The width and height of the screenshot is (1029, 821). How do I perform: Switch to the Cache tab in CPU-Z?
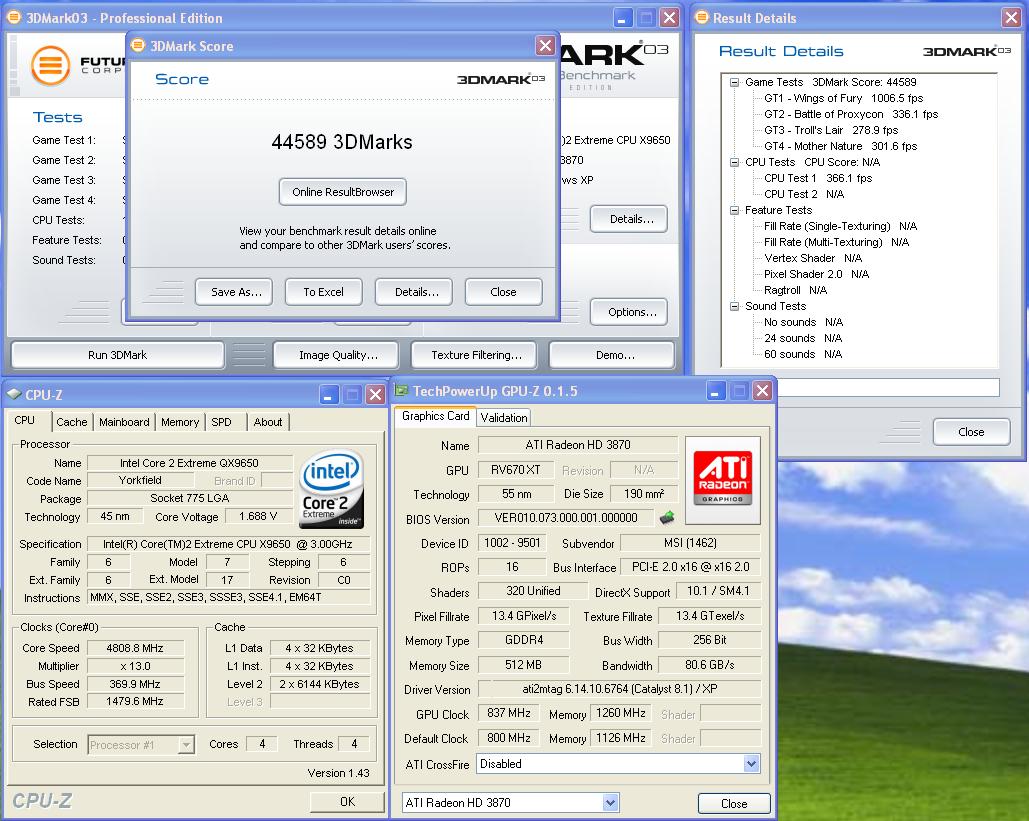tap(72, 422)
